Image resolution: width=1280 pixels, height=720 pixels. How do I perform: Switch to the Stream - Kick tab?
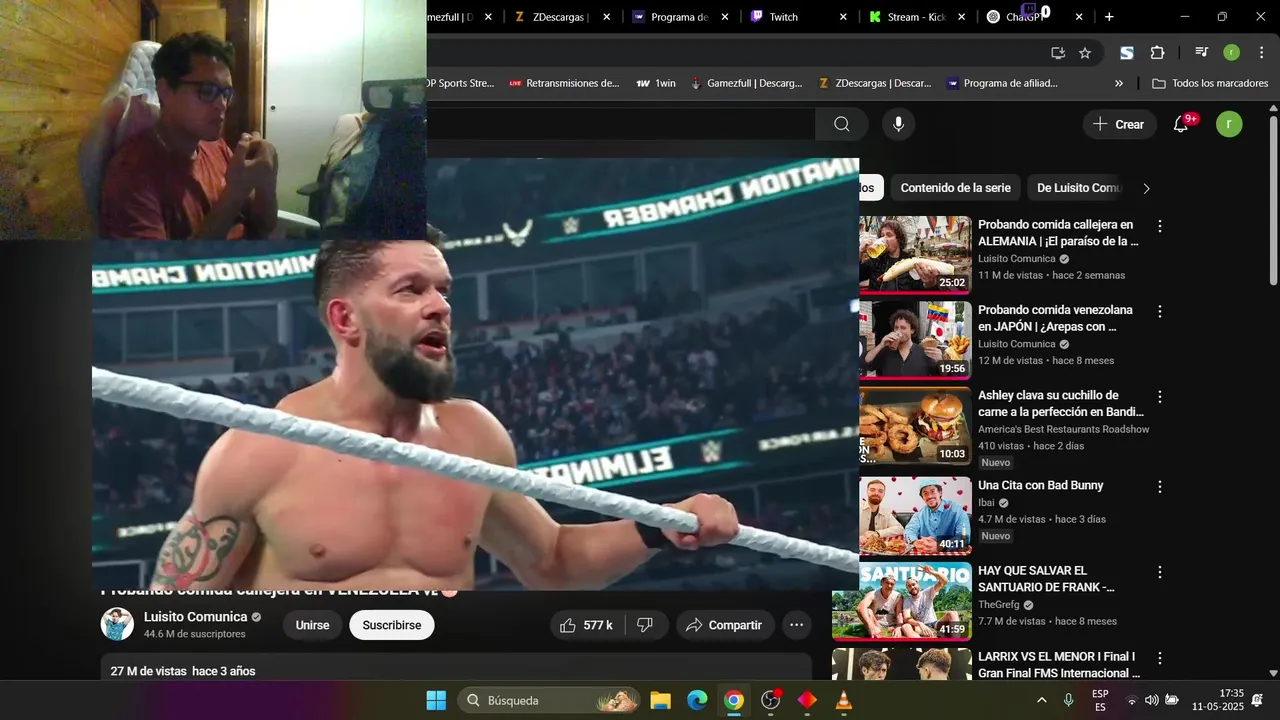point(917,17)
